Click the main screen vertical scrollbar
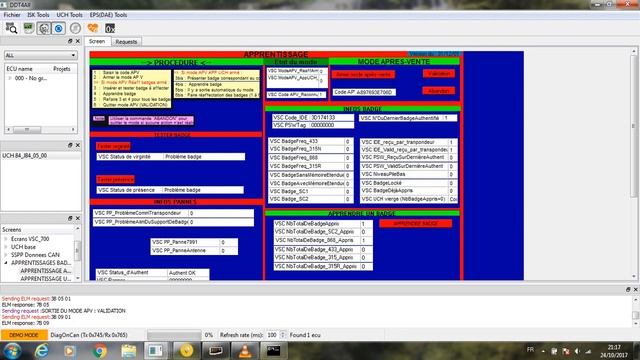 [x=634, y=163]
